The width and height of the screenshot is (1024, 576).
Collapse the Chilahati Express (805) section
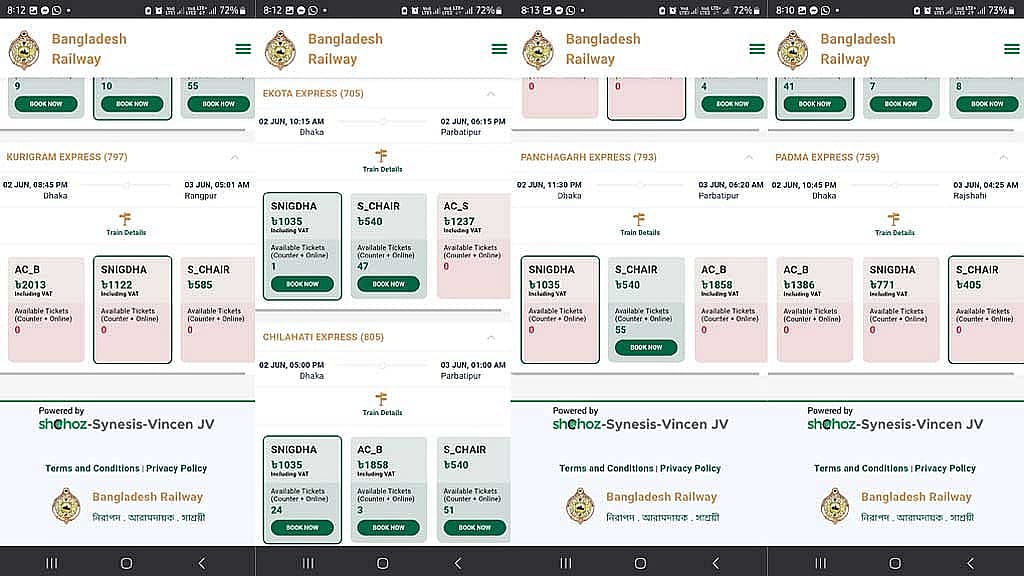tap(490, 338)
